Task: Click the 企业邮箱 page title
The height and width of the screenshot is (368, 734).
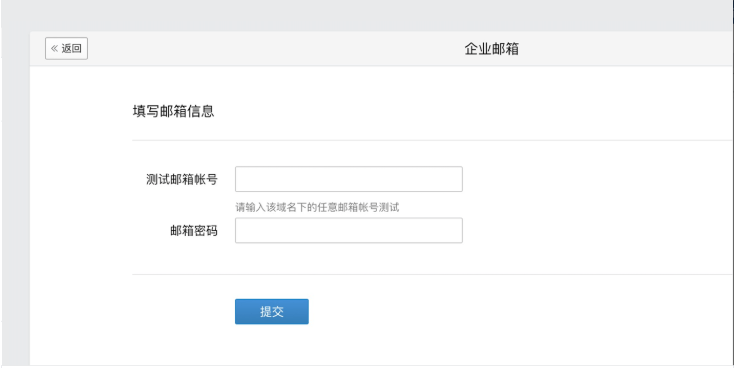Action: point(492,49)
